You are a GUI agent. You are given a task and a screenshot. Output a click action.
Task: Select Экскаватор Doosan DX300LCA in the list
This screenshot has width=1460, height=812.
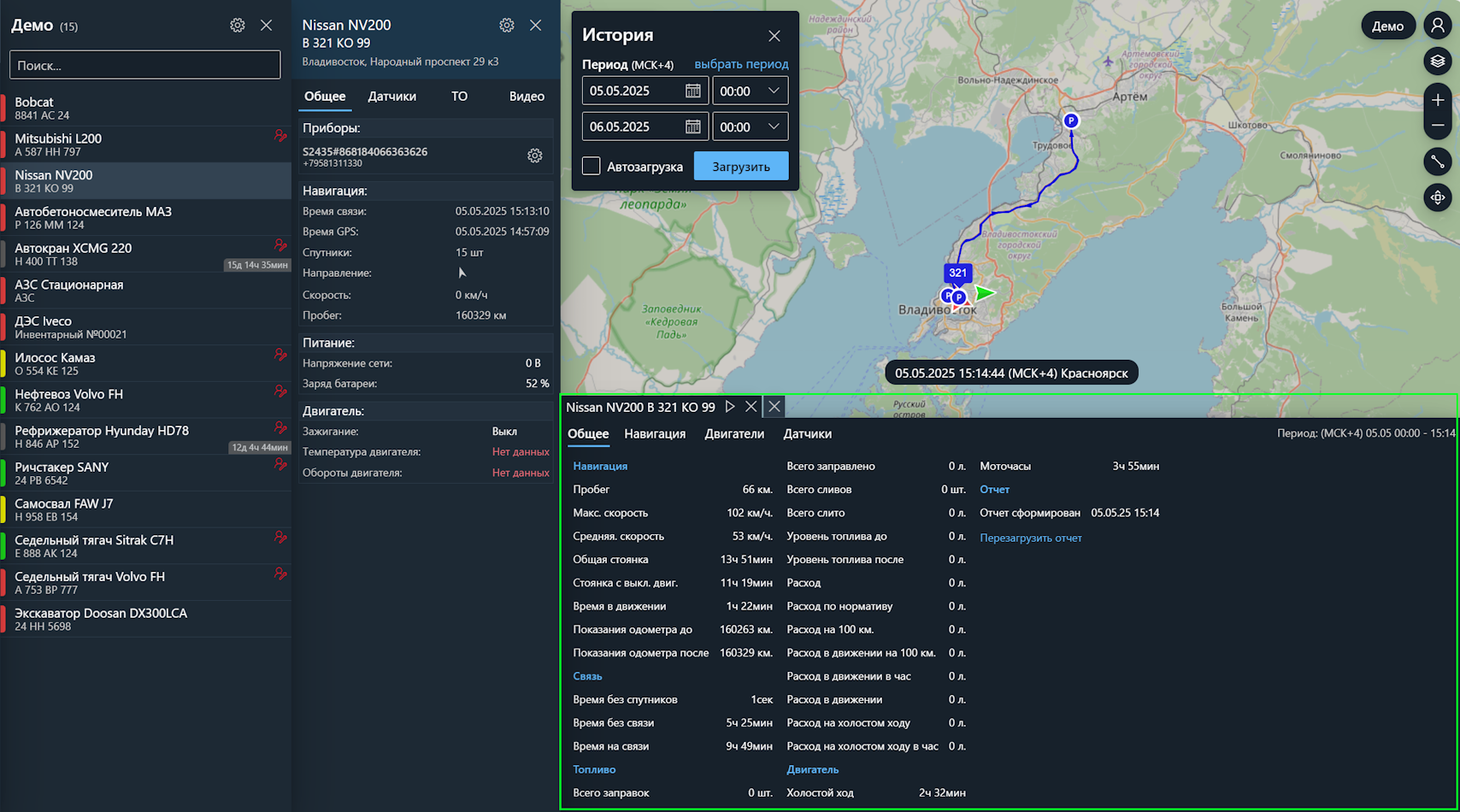click(x=145, y=620)
